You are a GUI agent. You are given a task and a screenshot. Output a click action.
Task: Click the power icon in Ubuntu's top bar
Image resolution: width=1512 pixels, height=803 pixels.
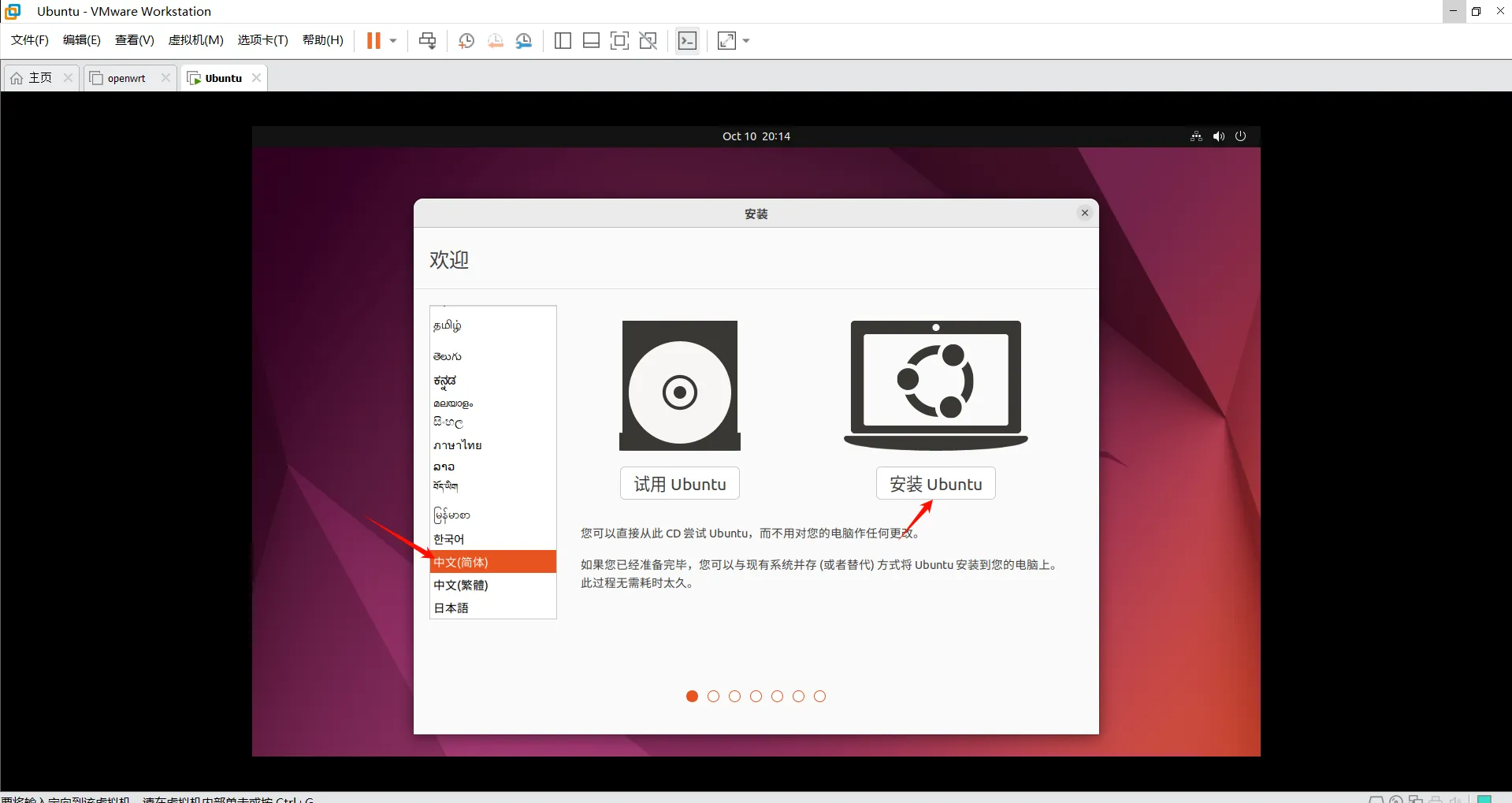coord(1240,136)
